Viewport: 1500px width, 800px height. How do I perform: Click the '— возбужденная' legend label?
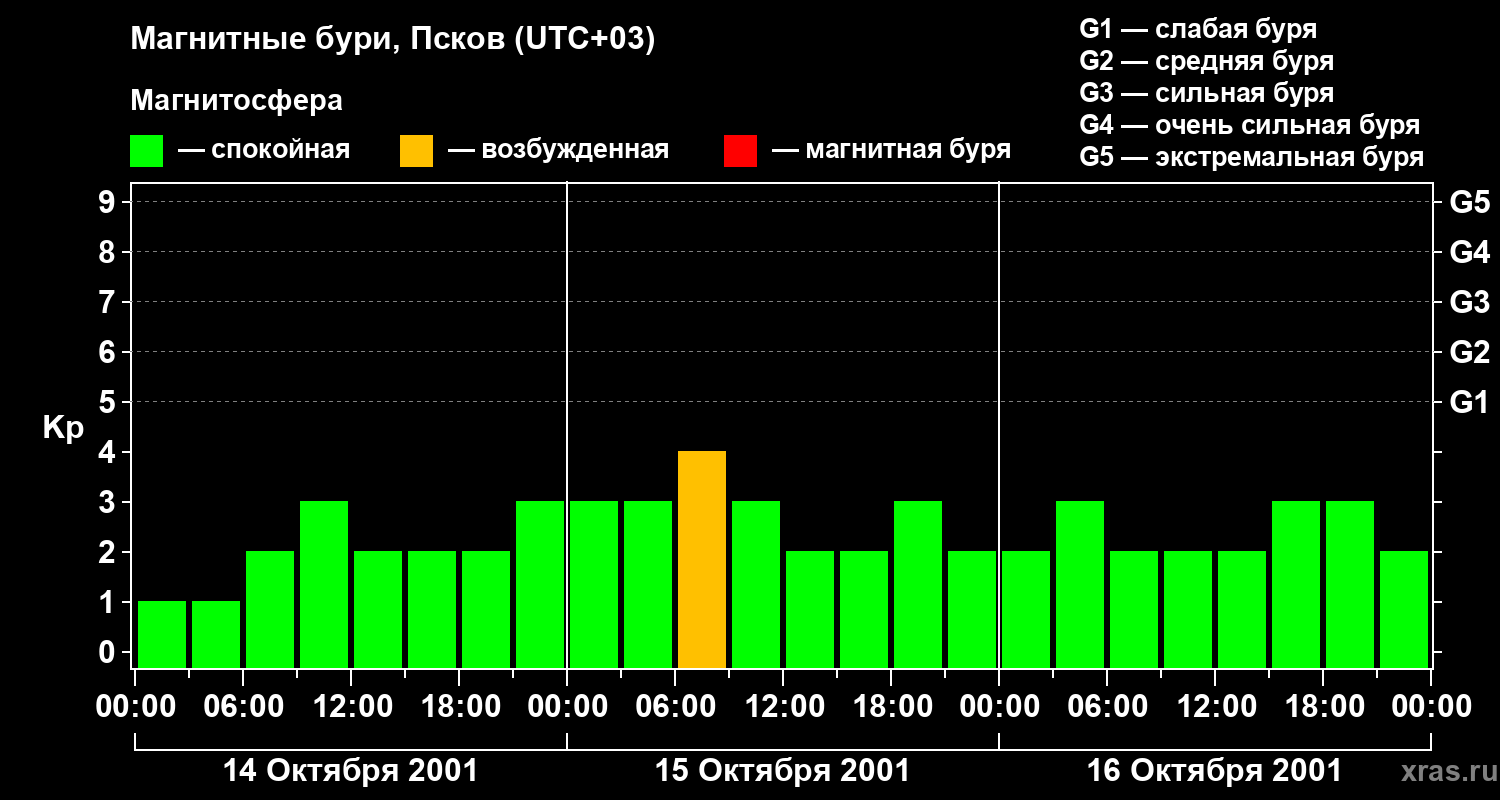pos(558,151)
